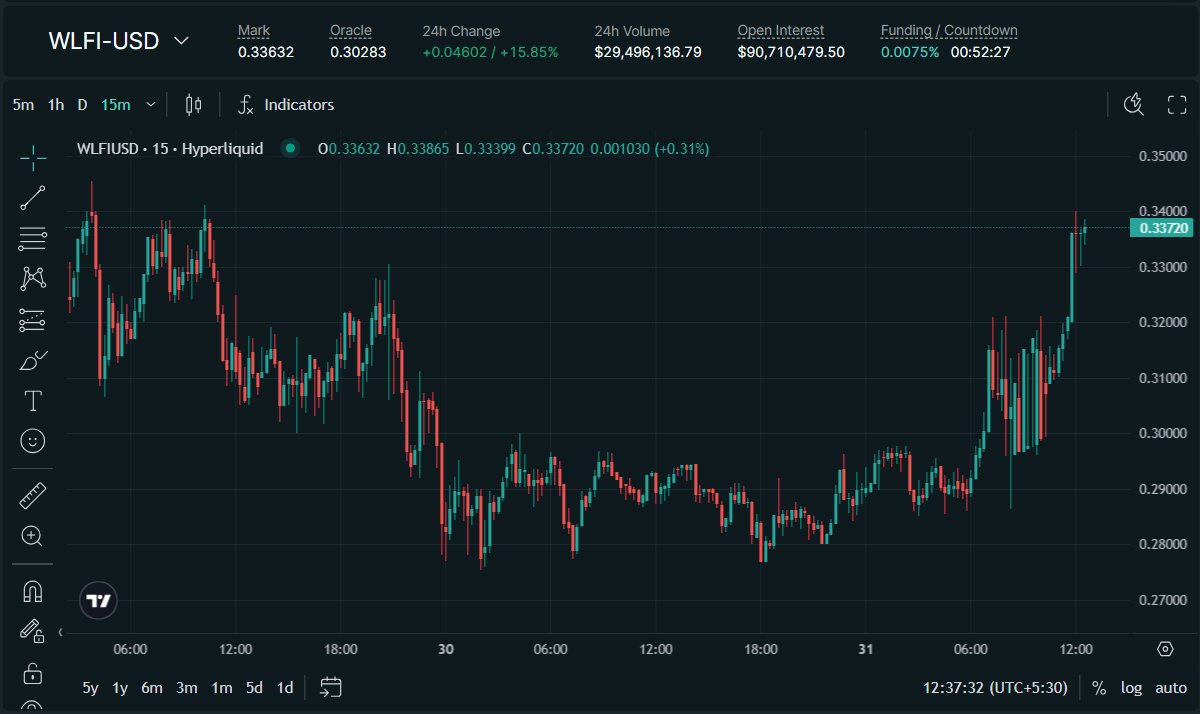Open the go to date calendar
1200x714 pixels.
click(332, 687)
